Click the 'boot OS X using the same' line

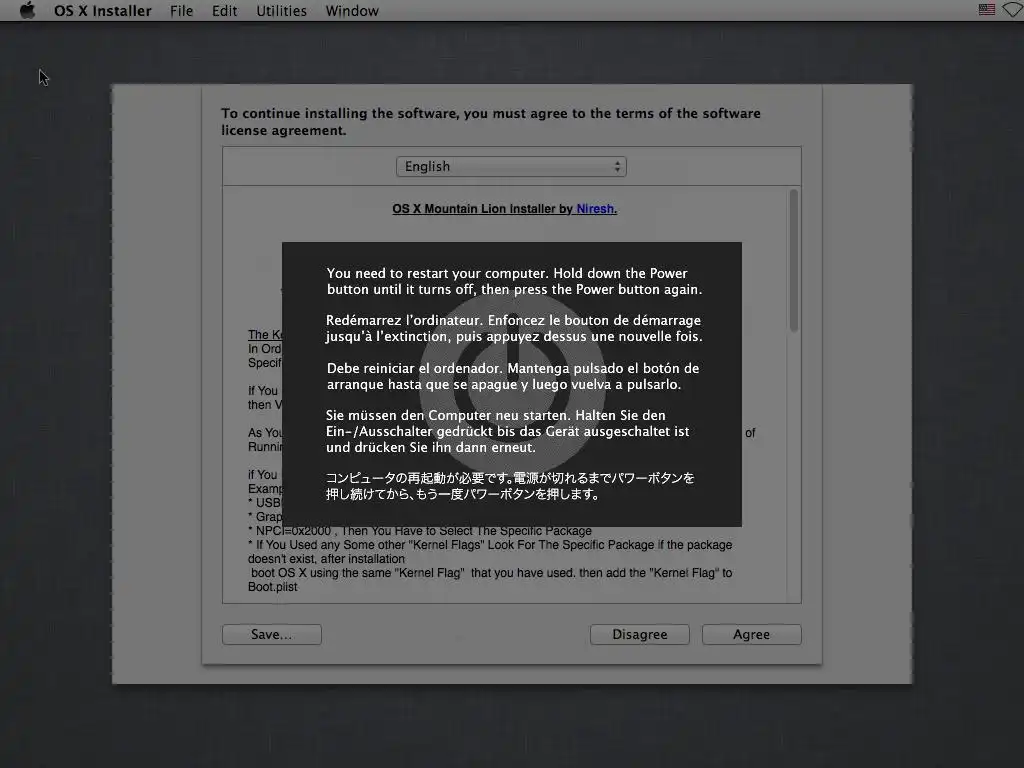pyautogui.click(x=491, y=573)
